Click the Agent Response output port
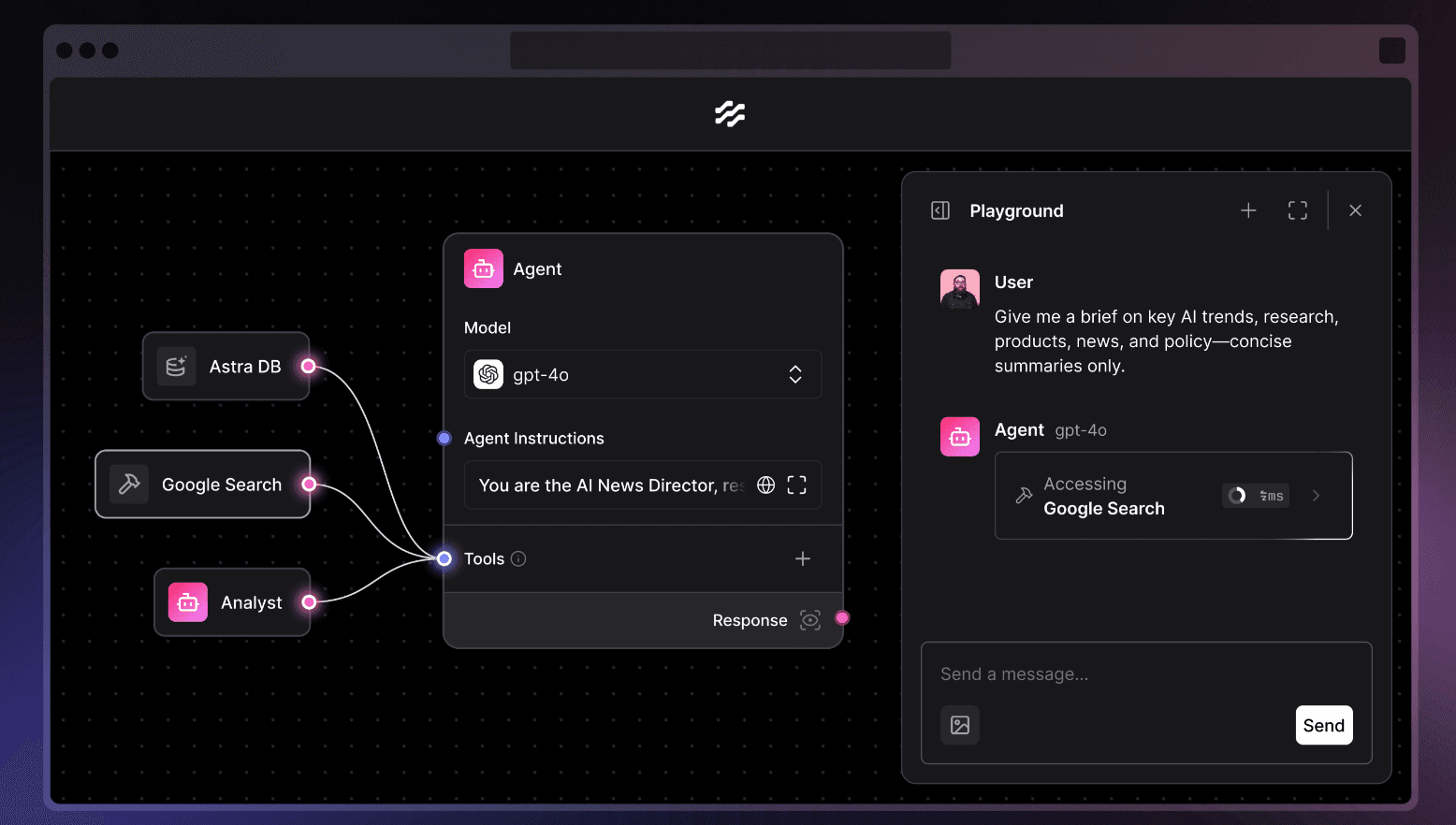Image resolution: width=1456 pixels, height=825 pixels. click(842, 617)
